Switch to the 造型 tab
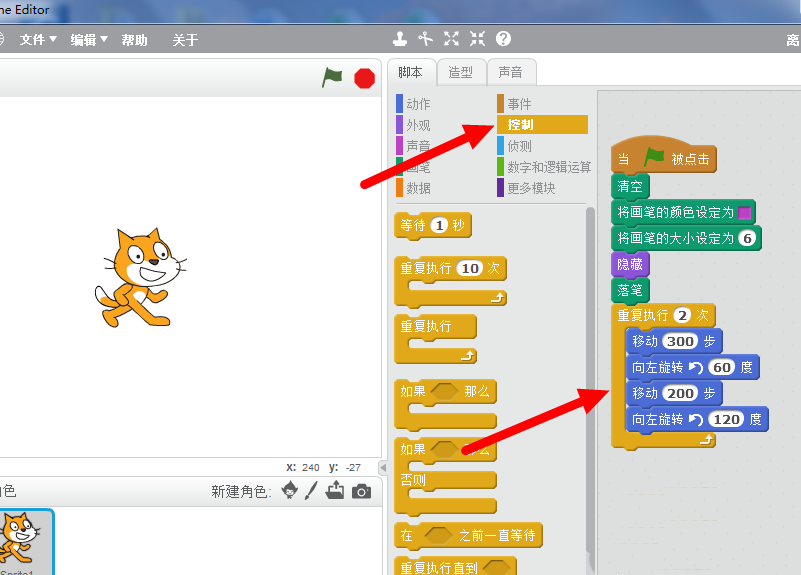The image size is (801, 575). tap(460, 72)
